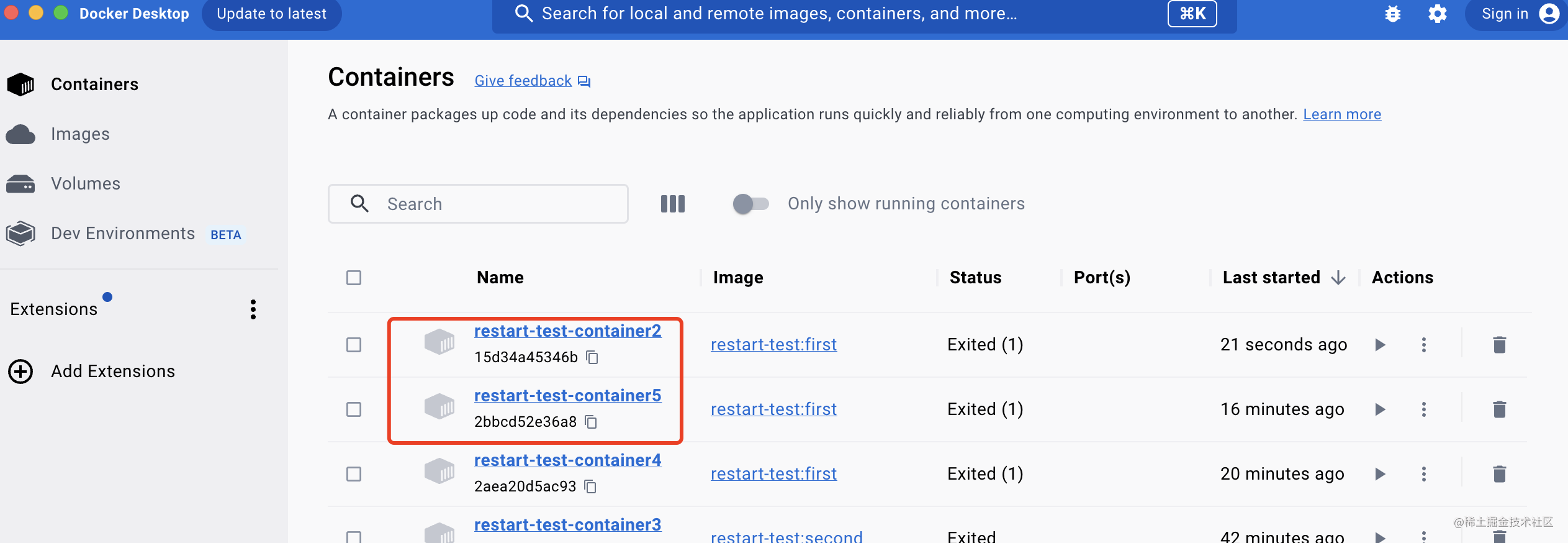Start restart-test-container2 with play icon
This screenshot has width=1568, height=543.
coord(1380,345)
